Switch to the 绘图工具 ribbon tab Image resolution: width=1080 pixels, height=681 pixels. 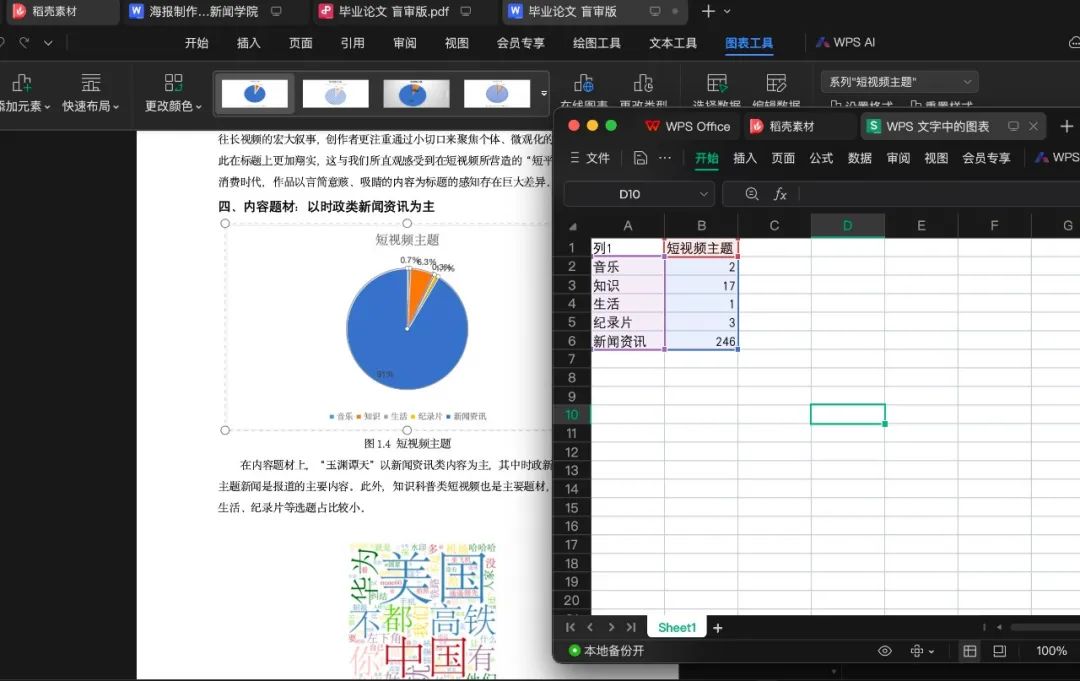[x=597, y=43]
